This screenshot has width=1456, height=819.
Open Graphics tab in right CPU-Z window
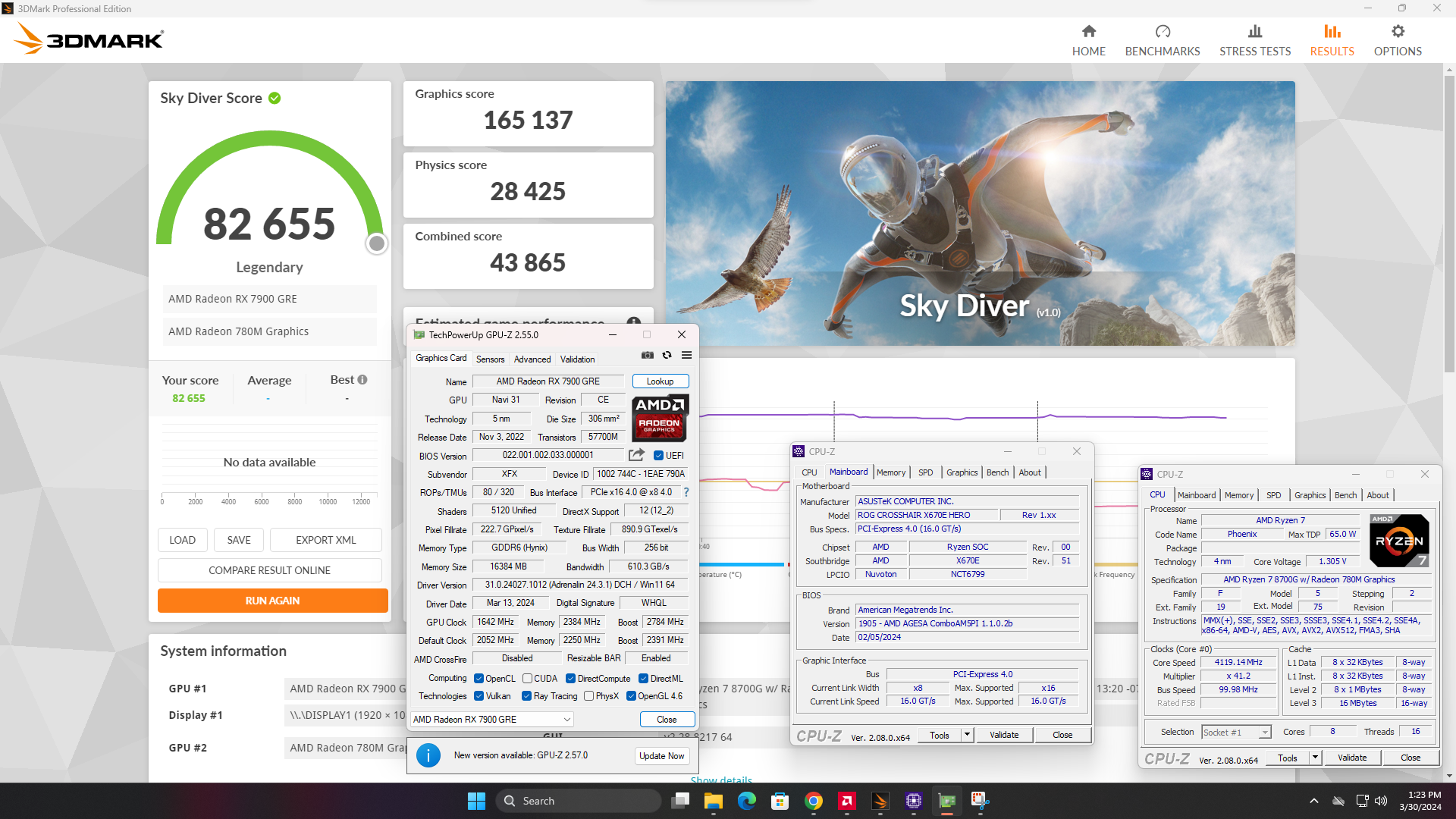[x=1310, y=495]
